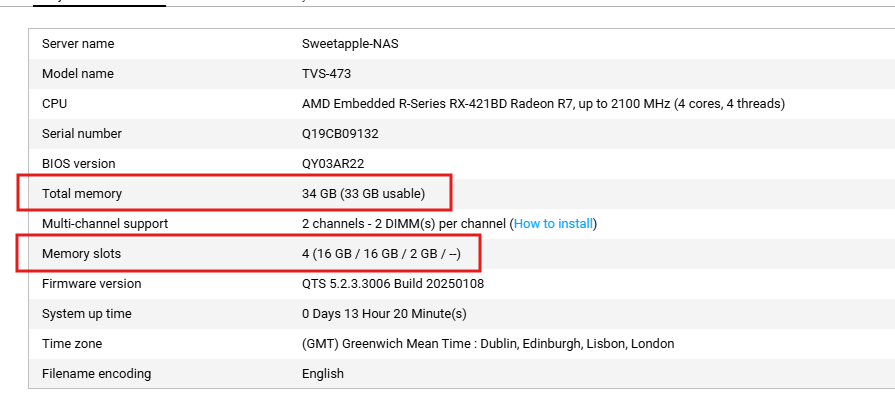Click the '34 GB (33 GB usable)' value
895x412 pixels.
click(x=363, y=194)
